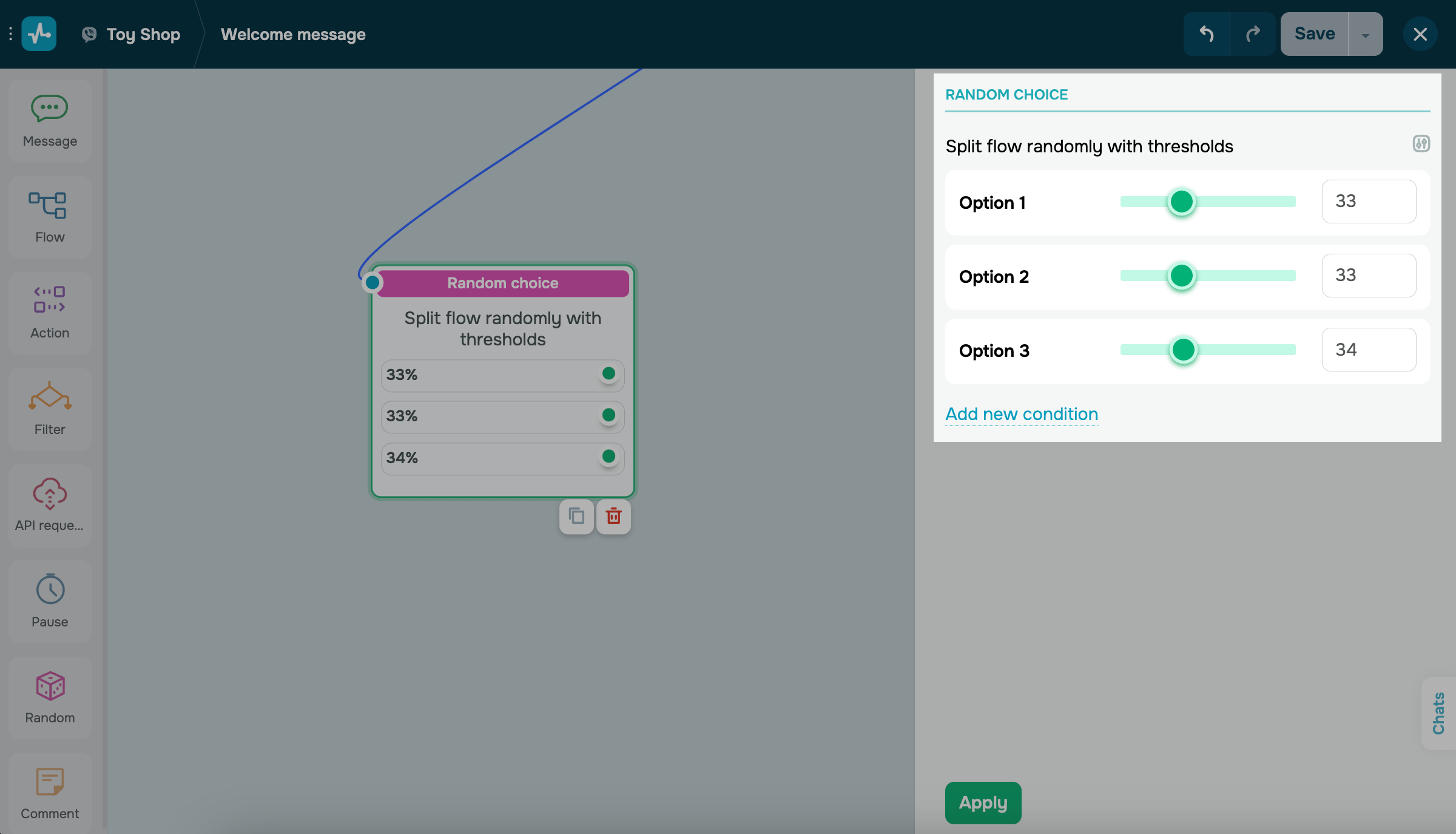Click Add new condition link
Image resolution: width=1456 pixels, height=834 pixels.
(1022, 414)
